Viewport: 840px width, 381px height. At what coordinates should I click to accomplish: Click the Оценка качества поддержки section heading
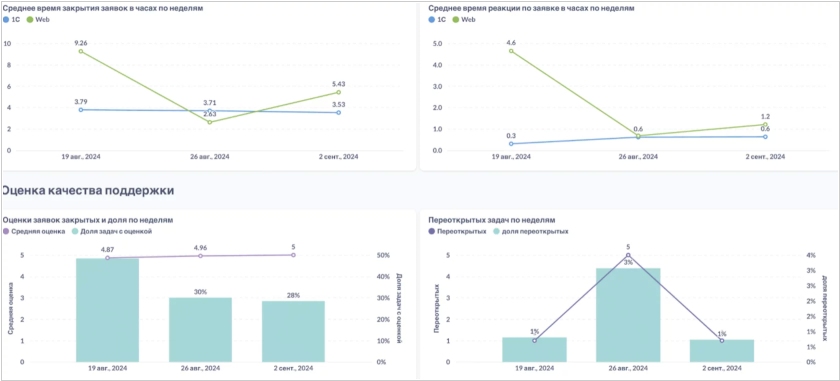pos(88,190)
